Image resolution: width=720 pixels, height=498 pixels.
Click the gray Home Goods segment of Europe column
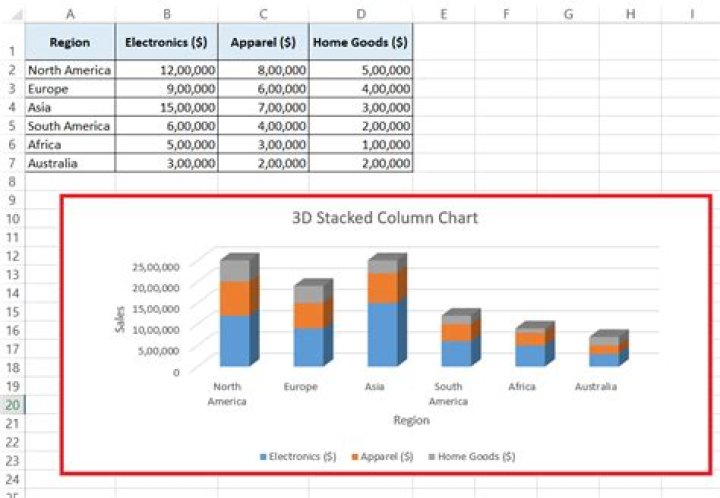click(309, 294)
